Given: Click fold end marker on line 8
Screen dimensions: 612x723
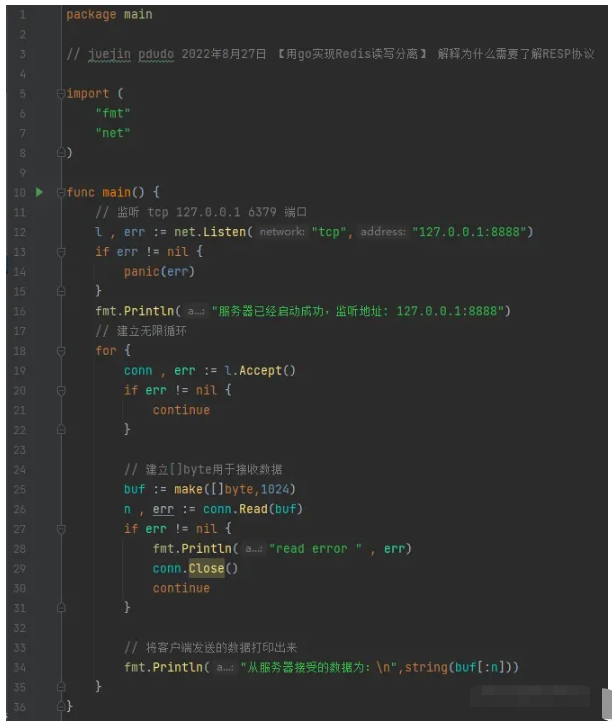Looking at the screenshot, I should pyautogui.click(x=61, y=153).
